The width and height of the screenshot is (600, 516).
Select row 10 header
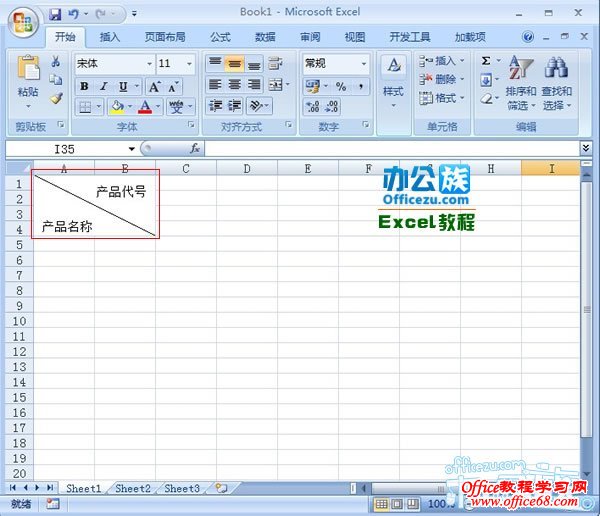tap(19, 321)
